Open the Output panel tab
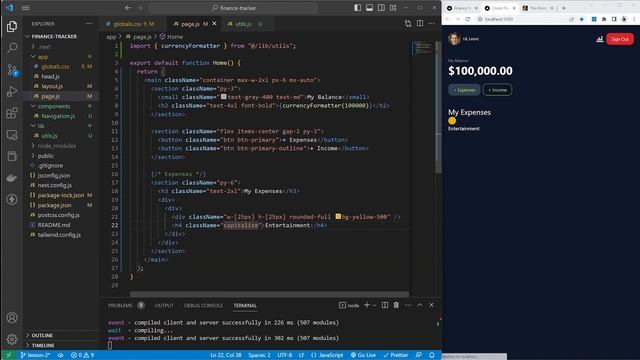 coord(164,305)
